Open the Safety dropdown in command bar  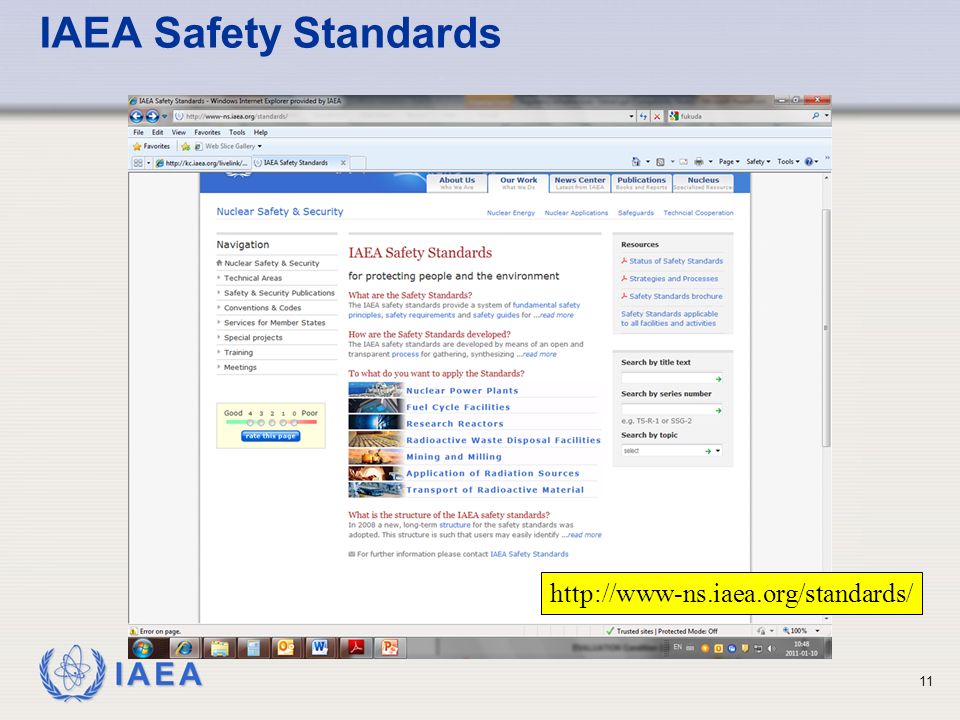(759, 162)
